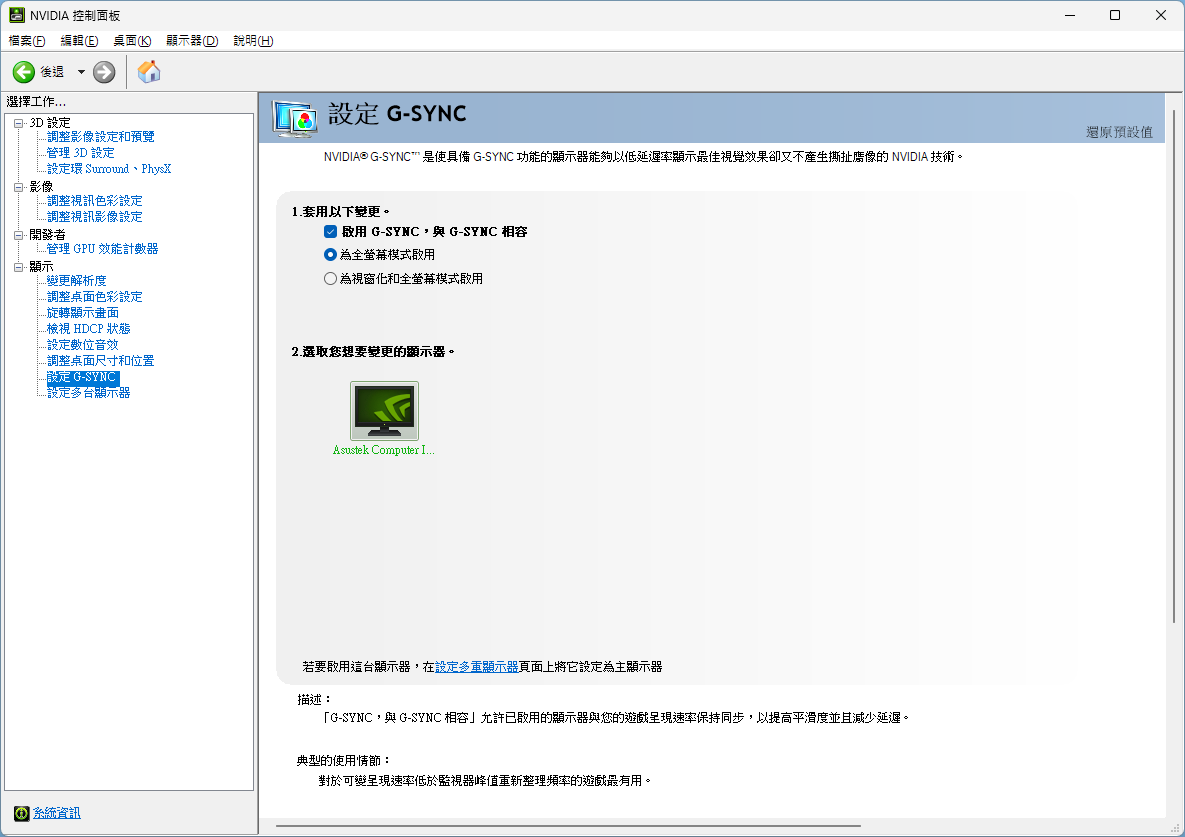Image resolution: width=1185 pixels, height=837 pixels.
Task: Open 檢視 HDCP 狀態
Action: point(88,329)
